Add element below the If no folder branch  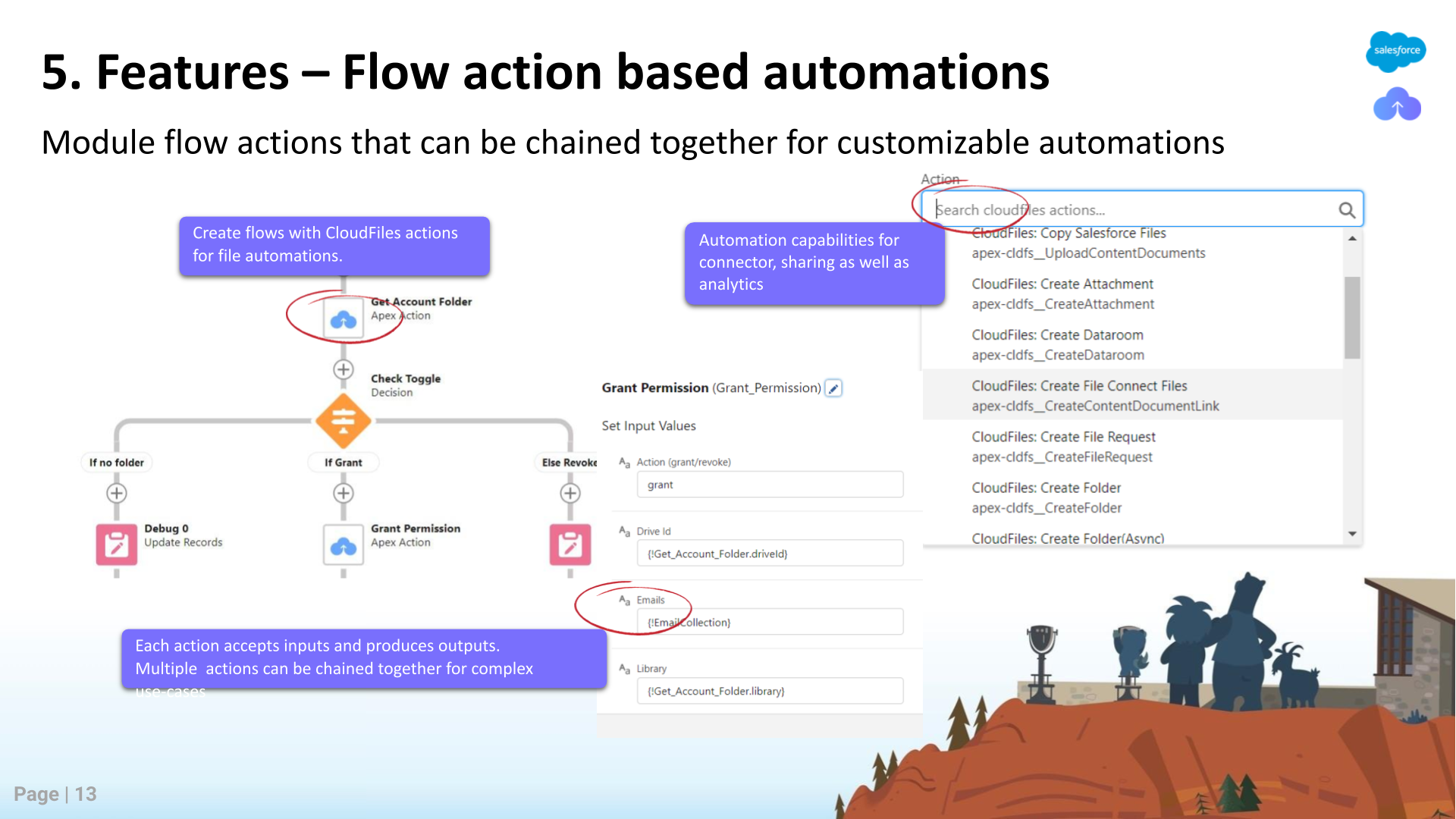(x=116, y=493)
